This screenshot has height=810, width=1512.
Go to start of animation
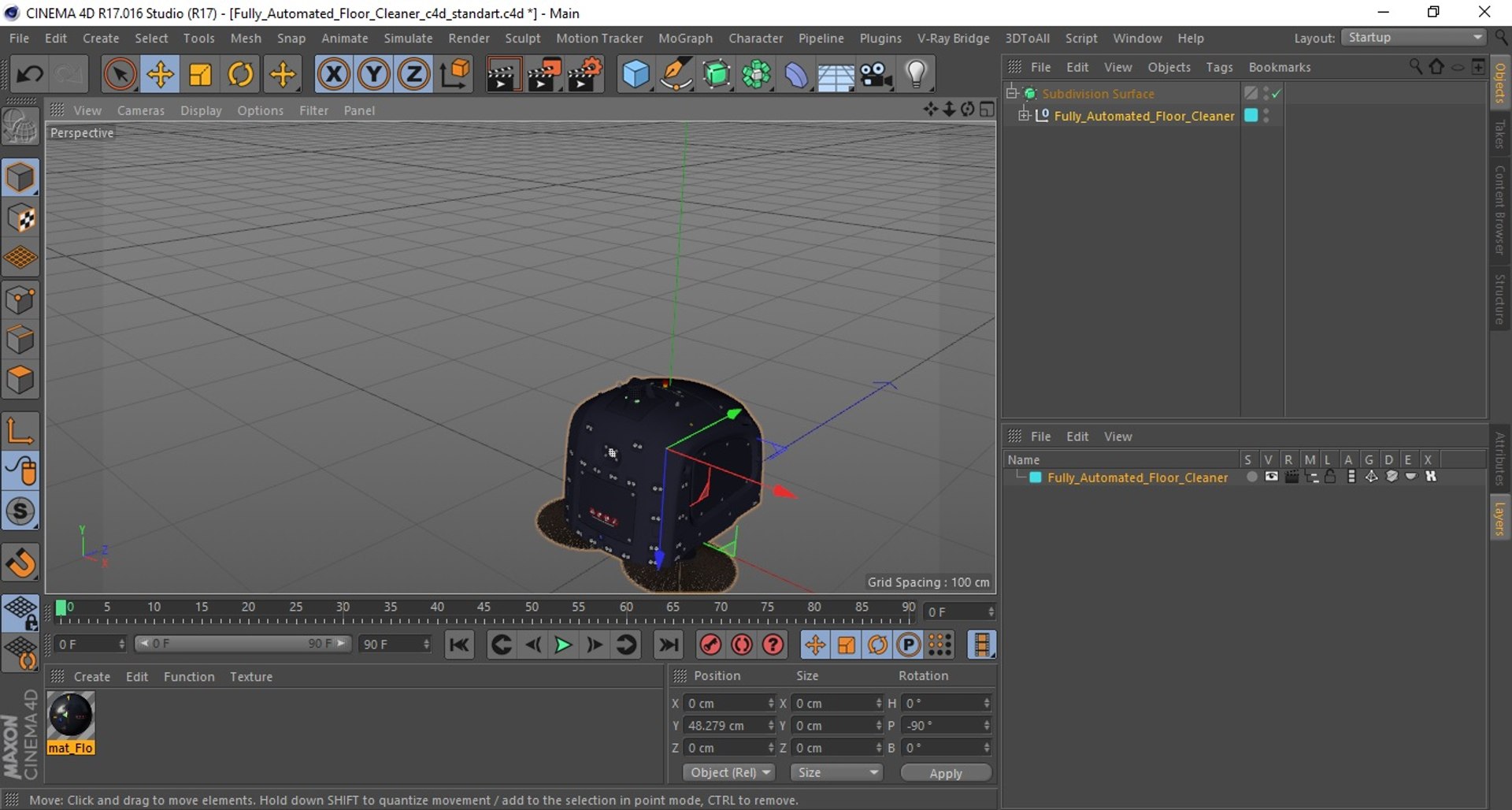click(x=458, y=645)
